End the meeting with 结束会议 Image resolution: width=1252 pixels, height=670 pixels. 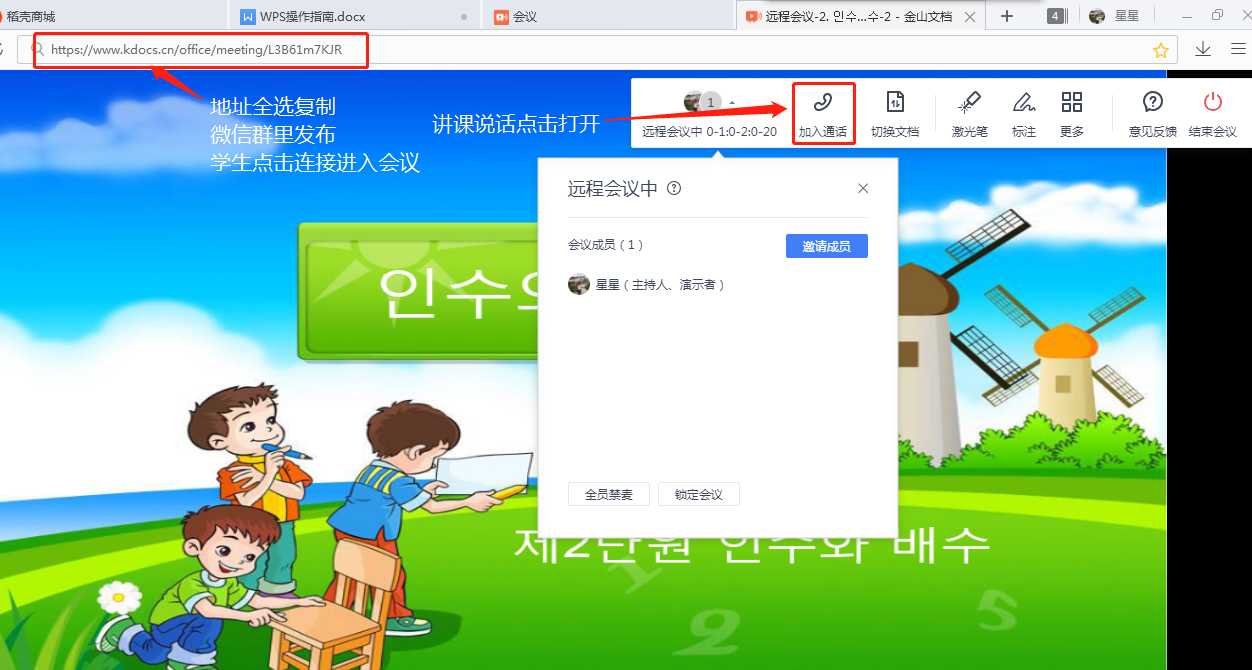[x=1213, y=114]
